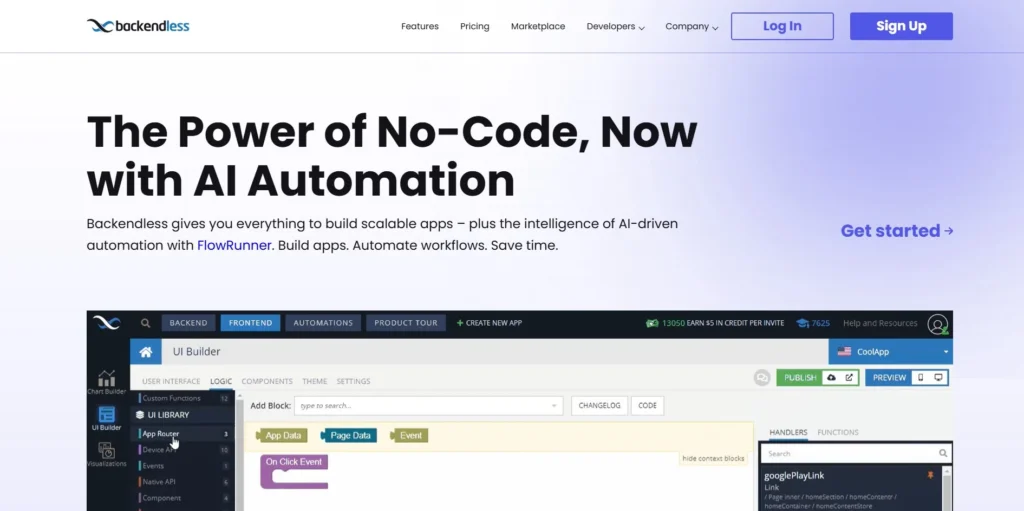Click the cloud upload publish icon
Screen dimensions: 1024x511
831,378
